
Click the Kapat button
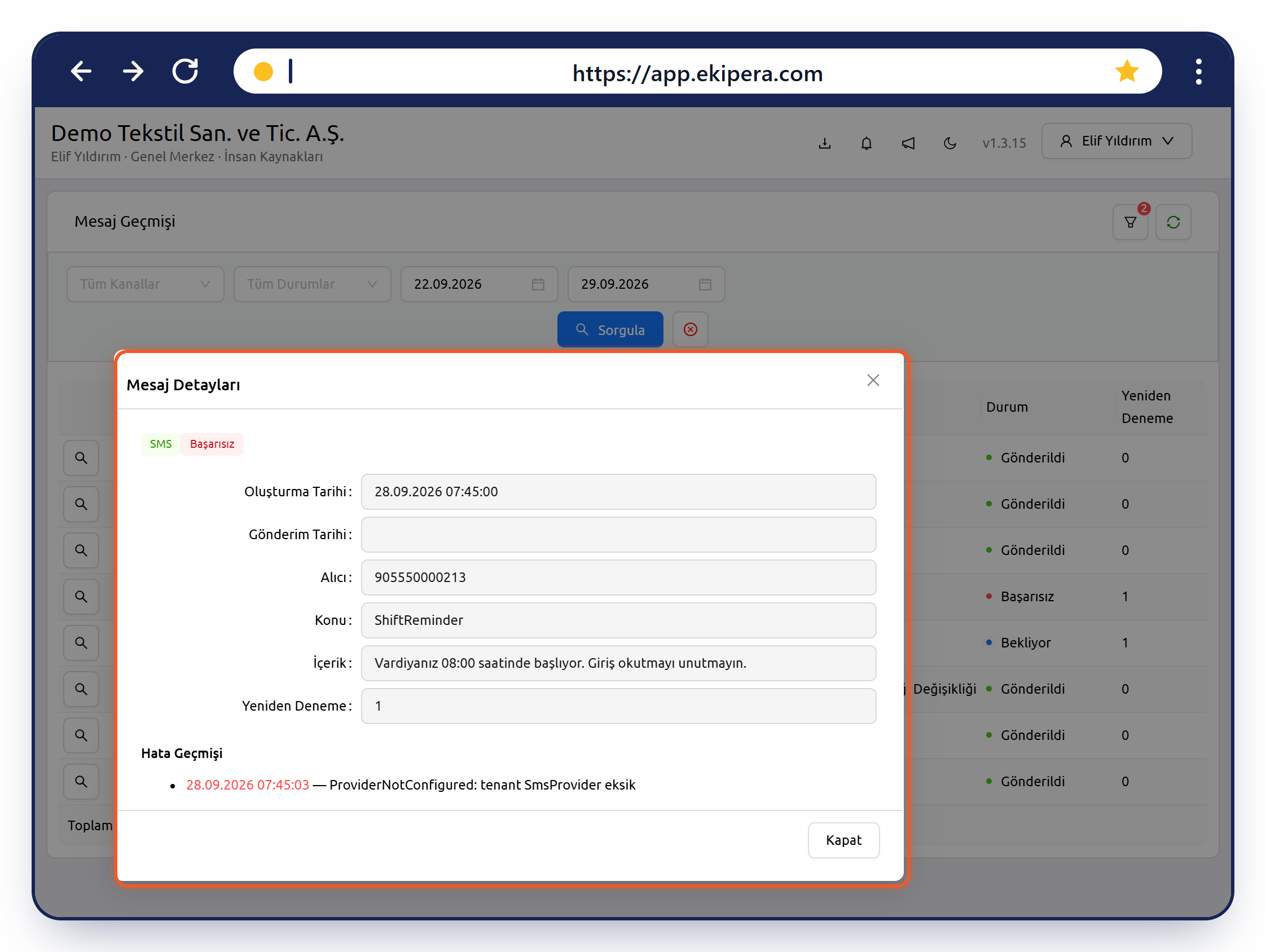click(x=843, y=840)
